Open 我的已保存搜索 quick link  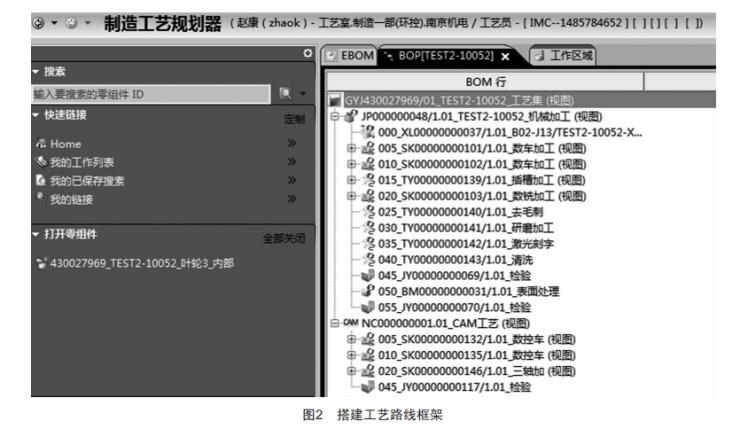point(87,181)
